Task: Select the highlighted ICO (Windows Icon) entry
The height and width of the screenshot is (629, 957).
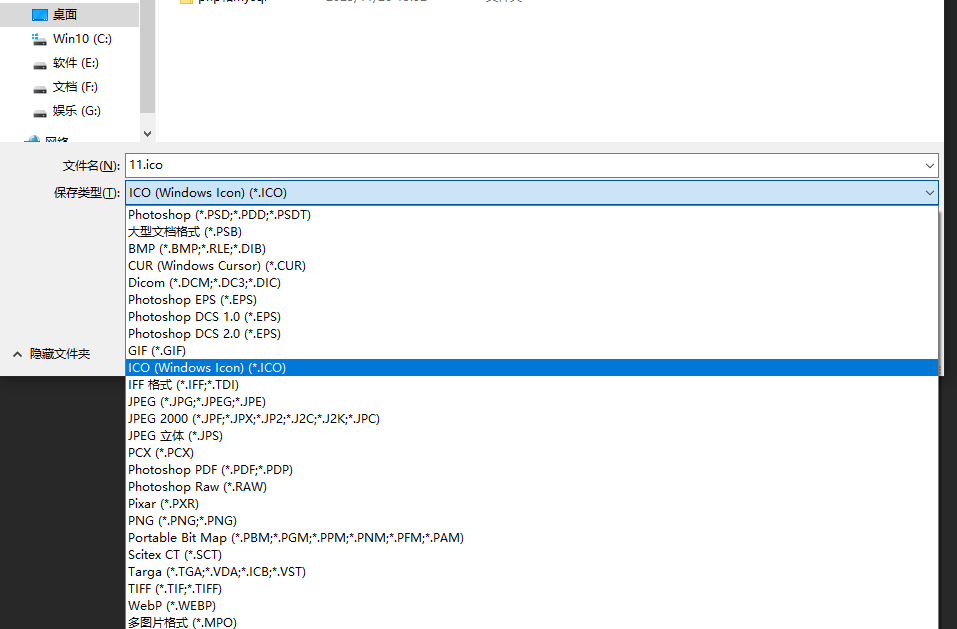Action: click(x=207, y=367)
